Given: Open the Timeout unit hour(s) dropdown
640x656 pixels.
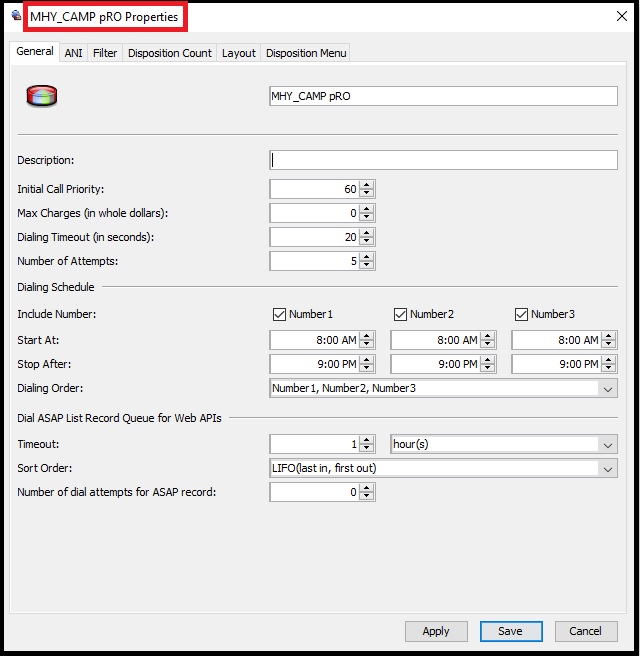Looking at the screenshot, I should 504,444.
